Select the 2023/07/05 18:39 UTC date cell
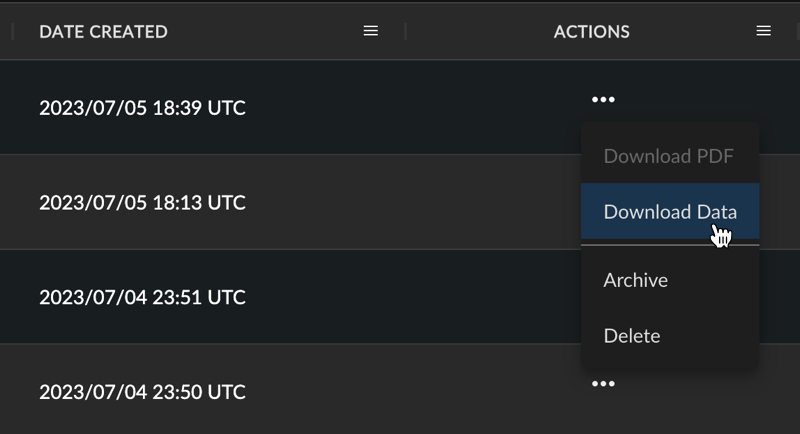Viewport: 800px width, 434px height. (142, 108)
